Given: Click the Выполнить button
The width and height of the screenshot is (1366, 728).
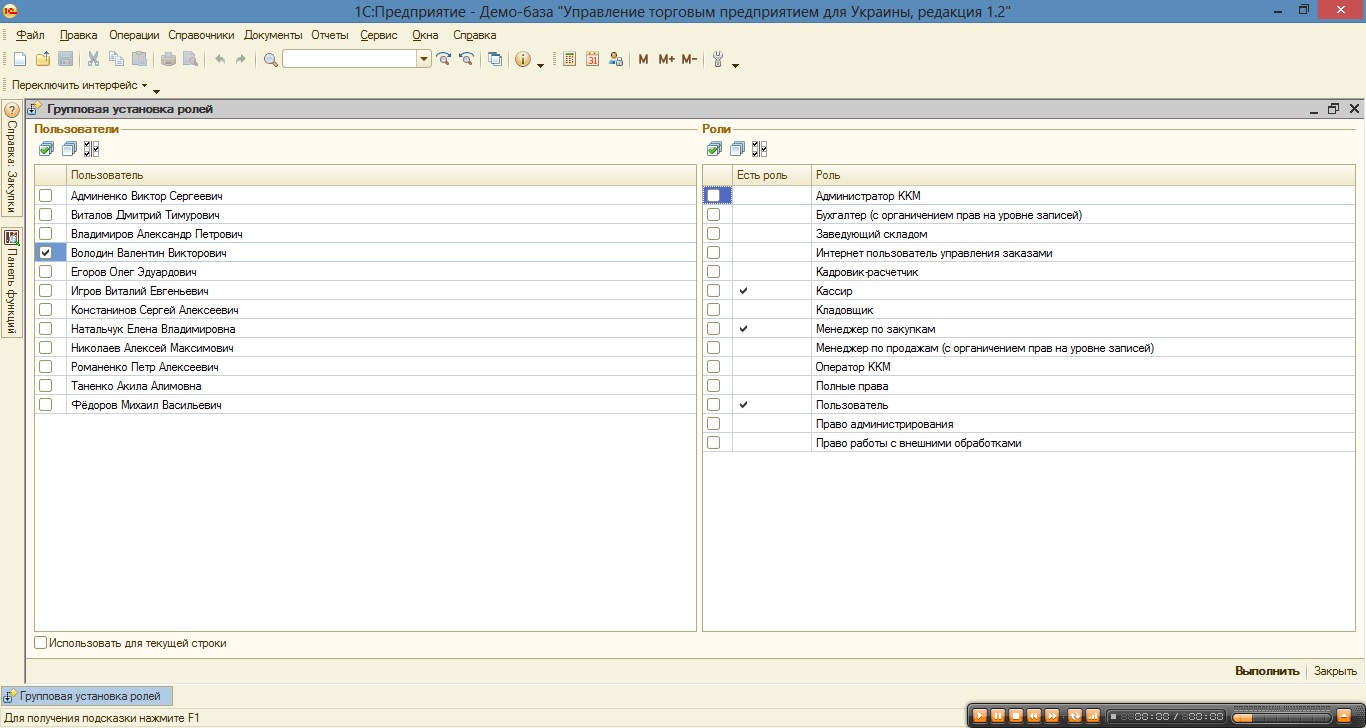Looking at the screenshot, I should [1267, 671].
